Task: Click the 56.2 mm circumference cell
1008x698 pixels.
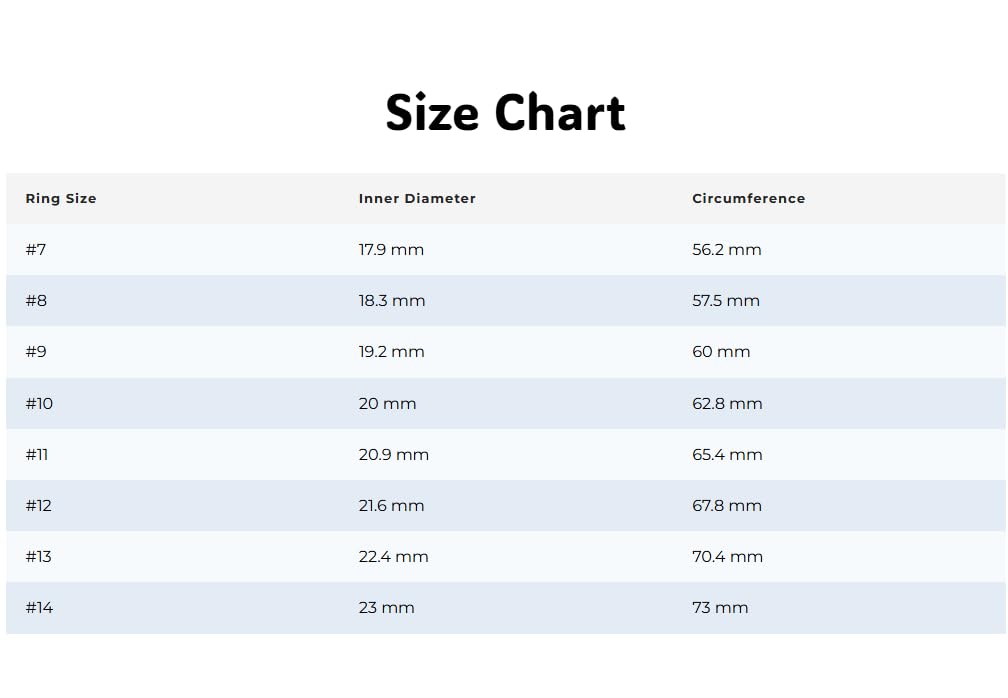Action: (727, 249)
